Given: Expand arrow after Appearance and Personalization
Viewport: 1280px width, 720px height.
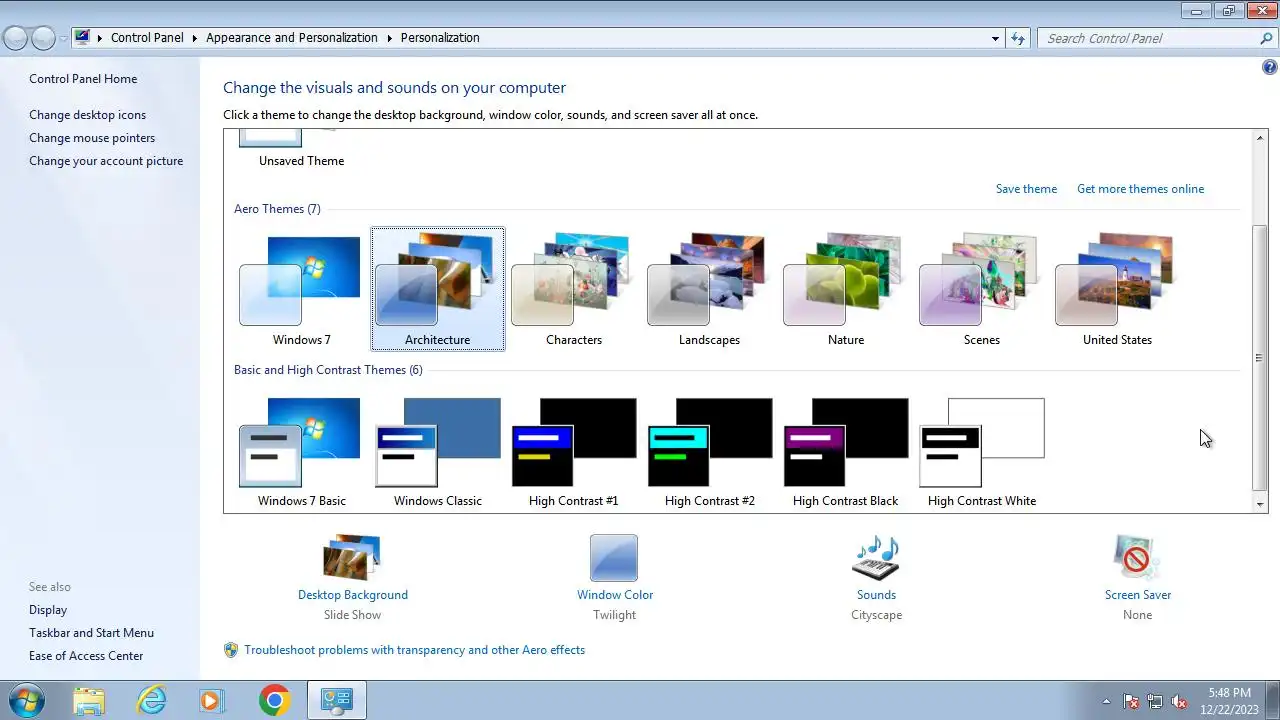Looking at the screenshot, I should click(389, 38).
